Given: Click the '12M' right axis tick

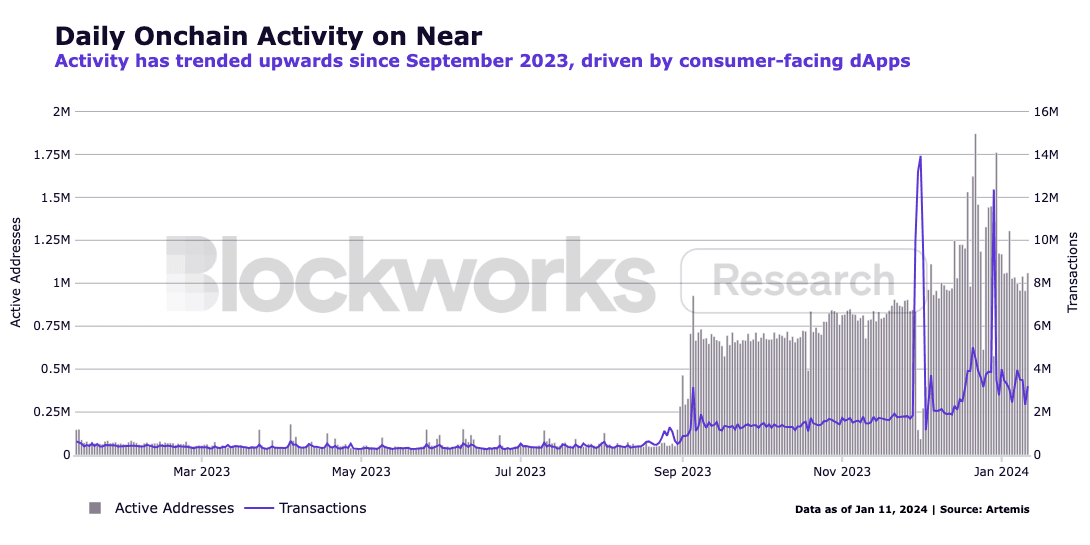Looking at the screenshot, I should click(x=1046, y=197).
